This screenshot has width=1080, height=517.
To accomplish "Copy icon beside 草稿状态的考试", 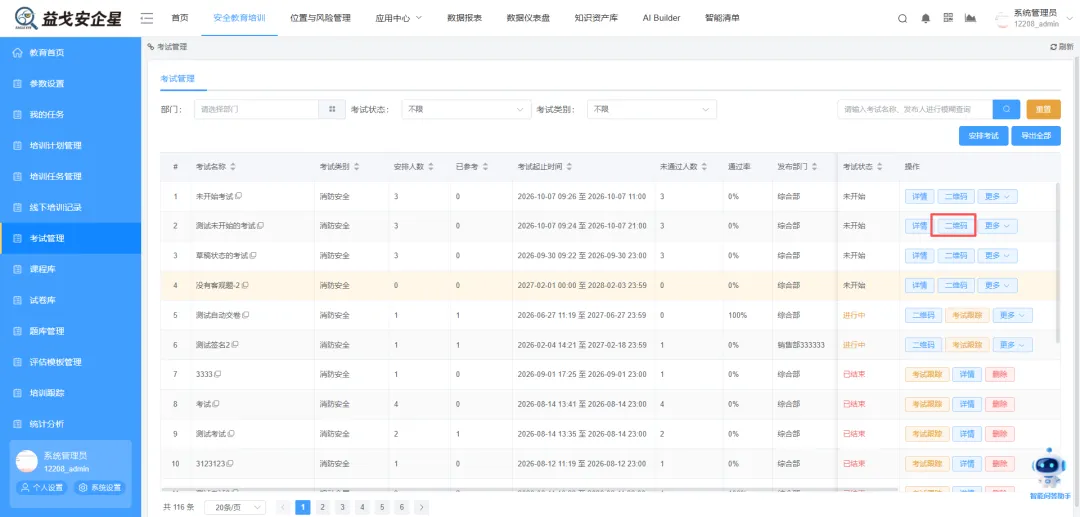I will [x=253, y=255].
